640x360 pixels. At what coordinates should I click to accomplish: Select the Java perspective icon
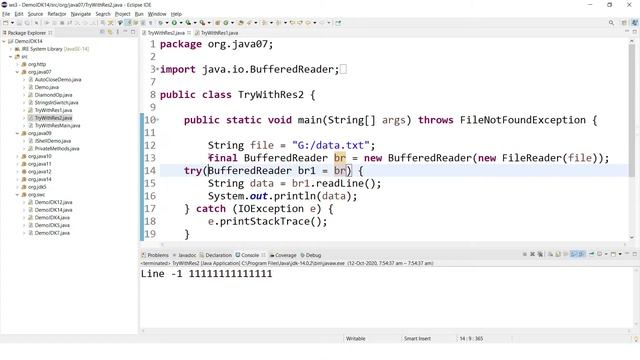(634, 23)
